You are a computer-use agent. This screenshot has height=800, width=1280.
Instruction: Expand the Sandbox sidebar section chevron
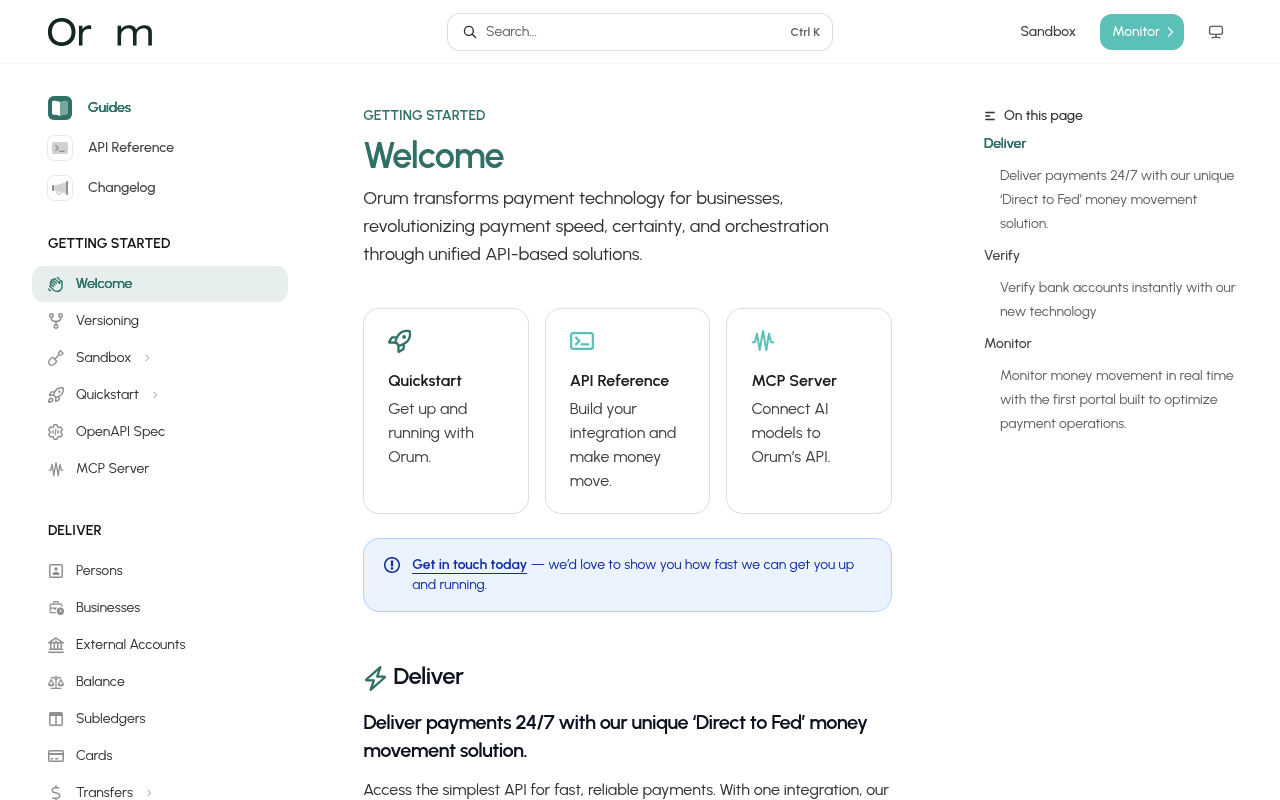(x=147, y=358)
